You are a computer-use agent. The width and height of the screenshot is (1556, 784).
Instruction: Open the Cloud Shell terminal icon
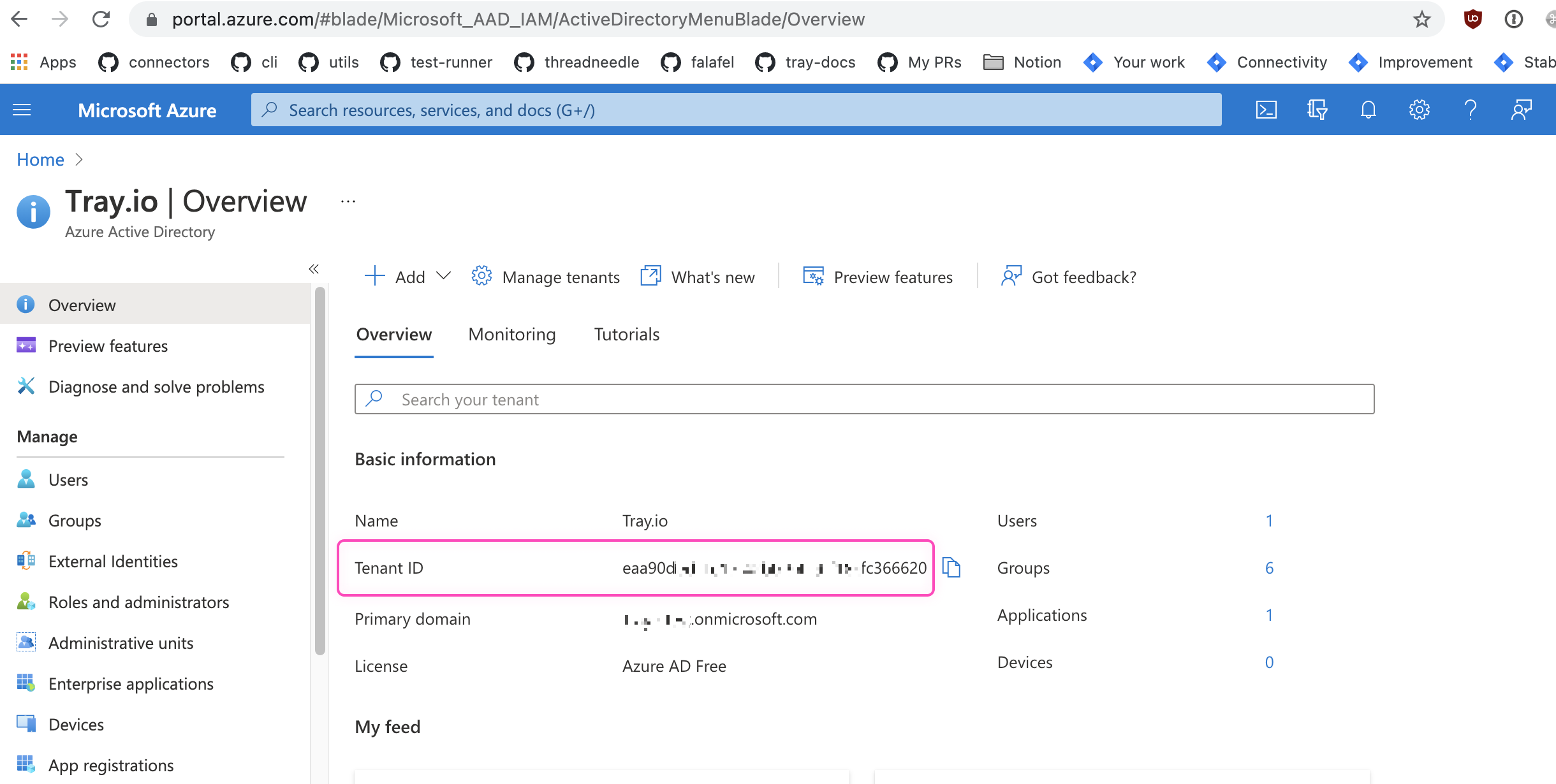(x=1266, y=110)
